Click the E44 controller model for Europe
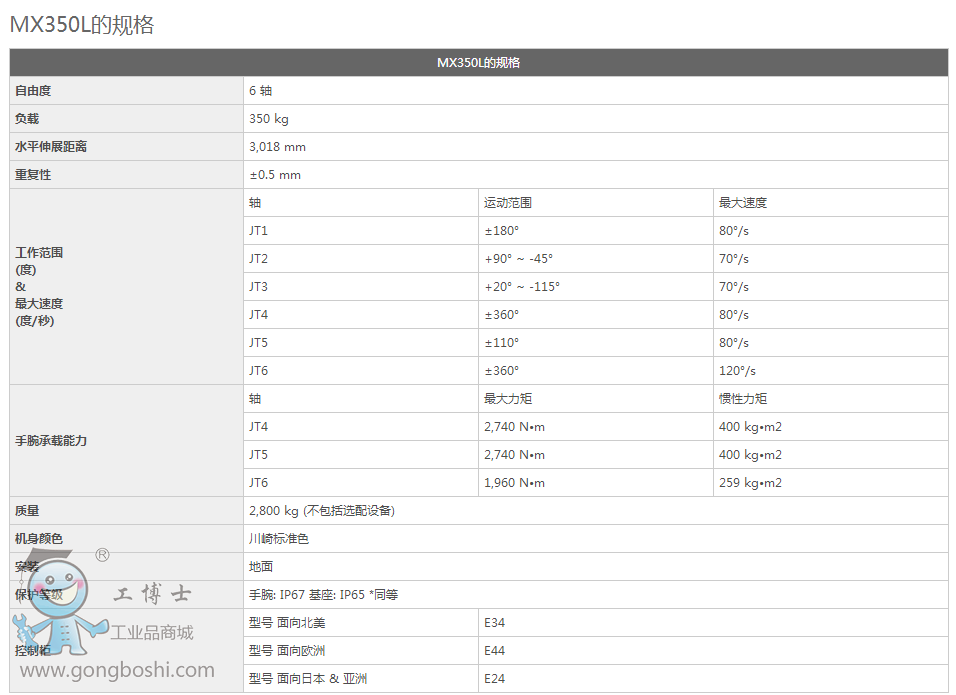The width and height of the screenshot is (956, 695). click(x=494, y=651)
